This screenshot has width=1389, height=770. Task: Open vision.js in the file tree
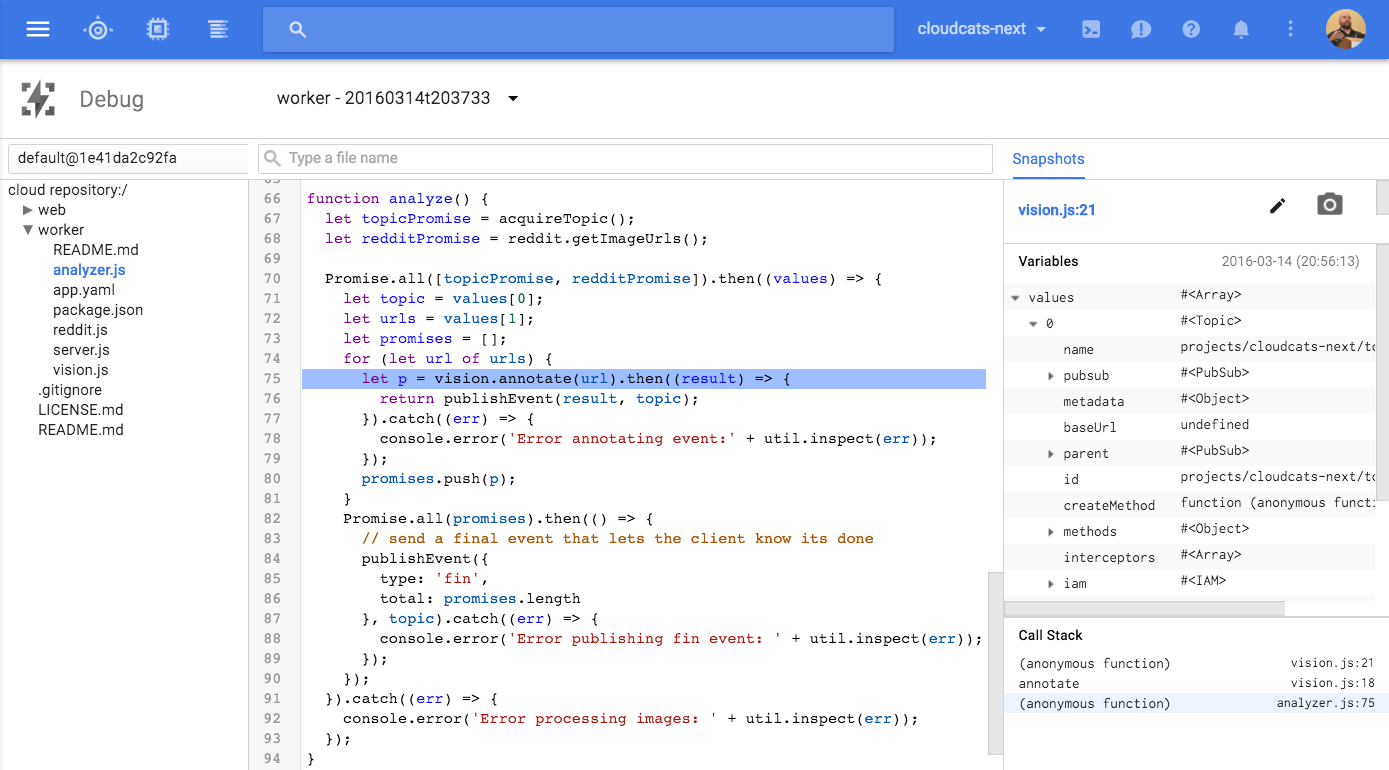(x=80, y=370)
